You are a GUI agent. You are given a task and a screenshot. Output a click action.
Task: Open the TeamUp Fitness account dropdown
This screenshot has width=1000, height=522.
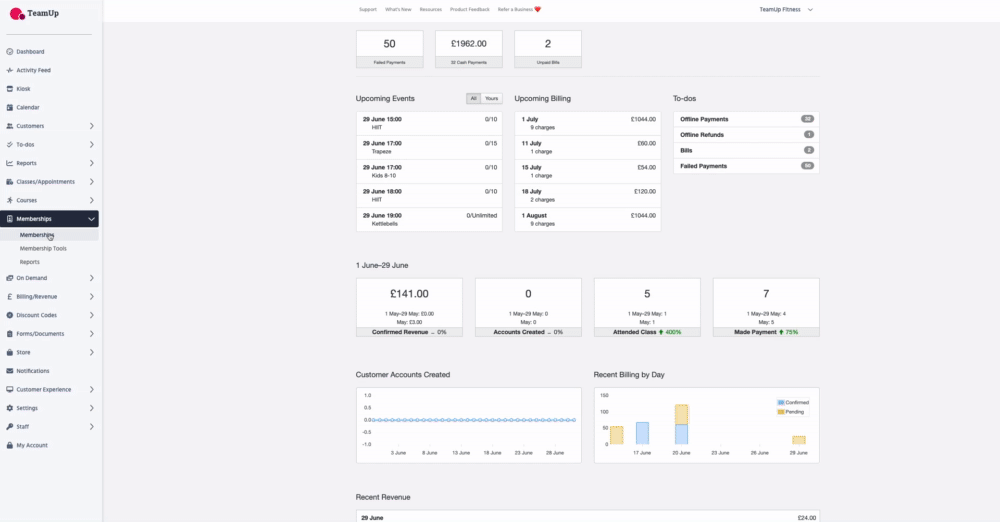coord(786,9)
